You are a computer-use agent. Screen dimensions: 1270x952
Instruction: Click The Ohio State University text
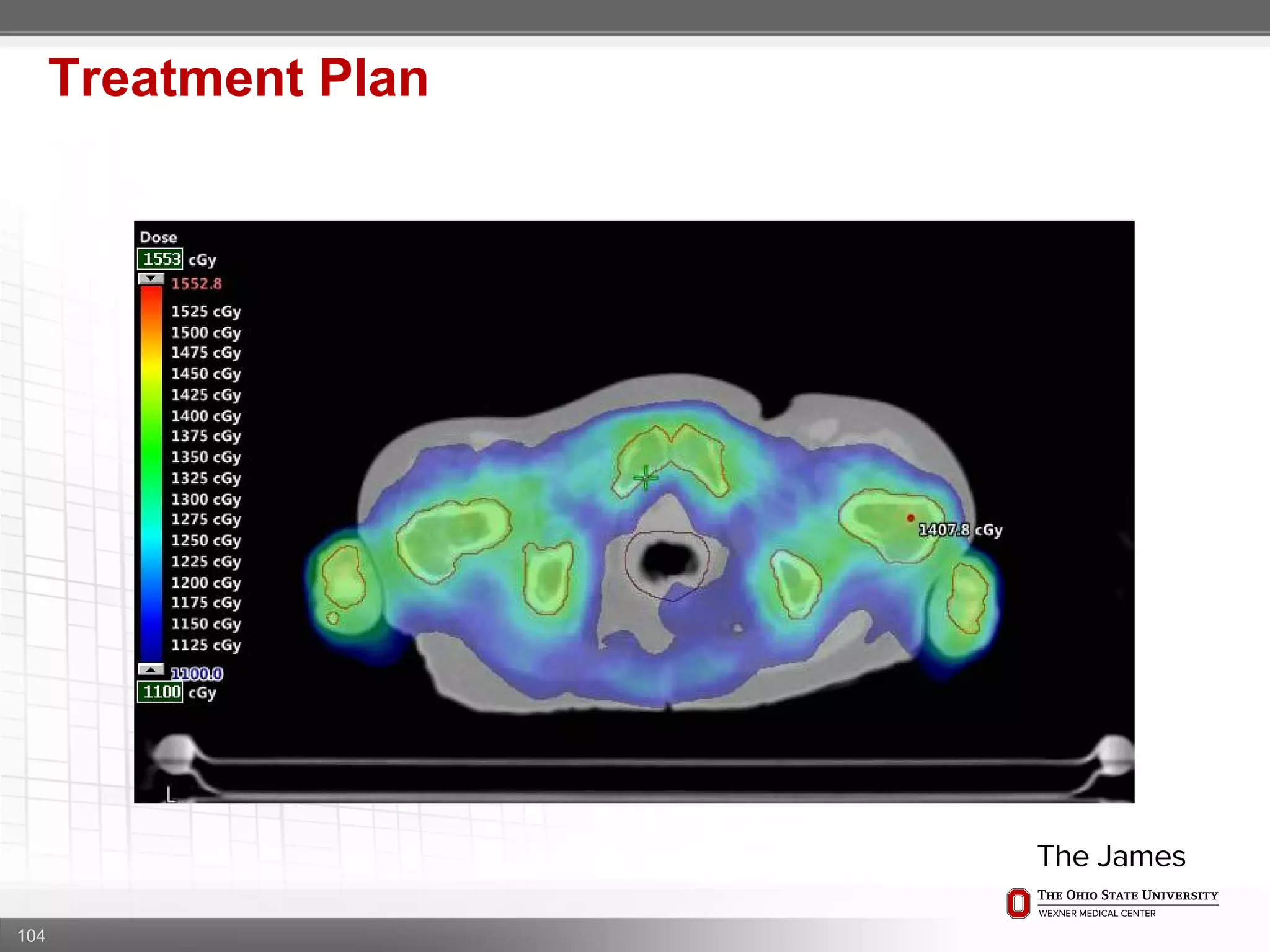(1127, 896)
